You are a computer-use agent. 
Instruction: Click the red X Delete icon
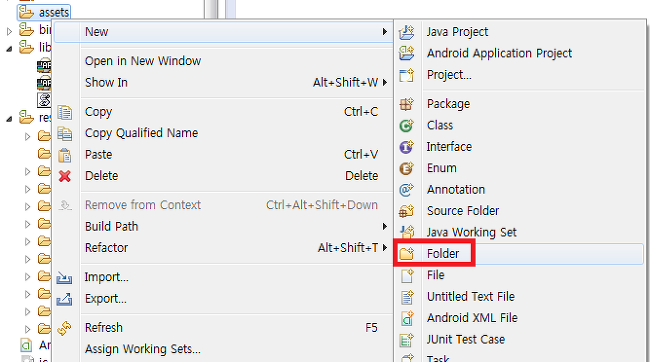[x=65, y=176]
